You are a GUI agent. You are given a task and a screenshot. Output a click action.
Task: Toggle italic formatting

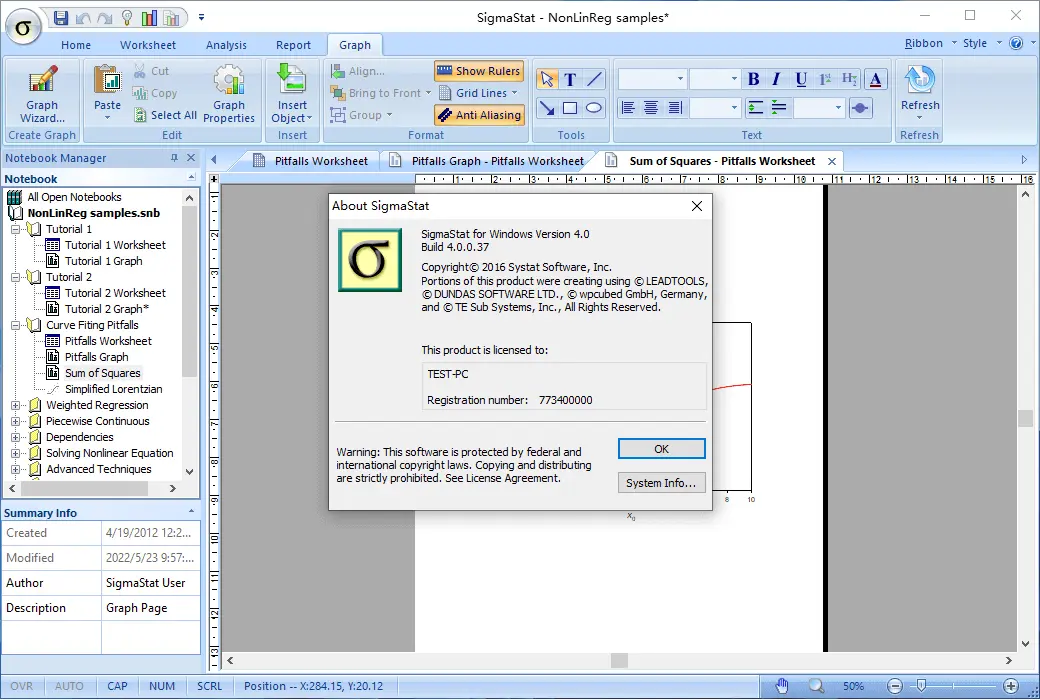[777, 80]
